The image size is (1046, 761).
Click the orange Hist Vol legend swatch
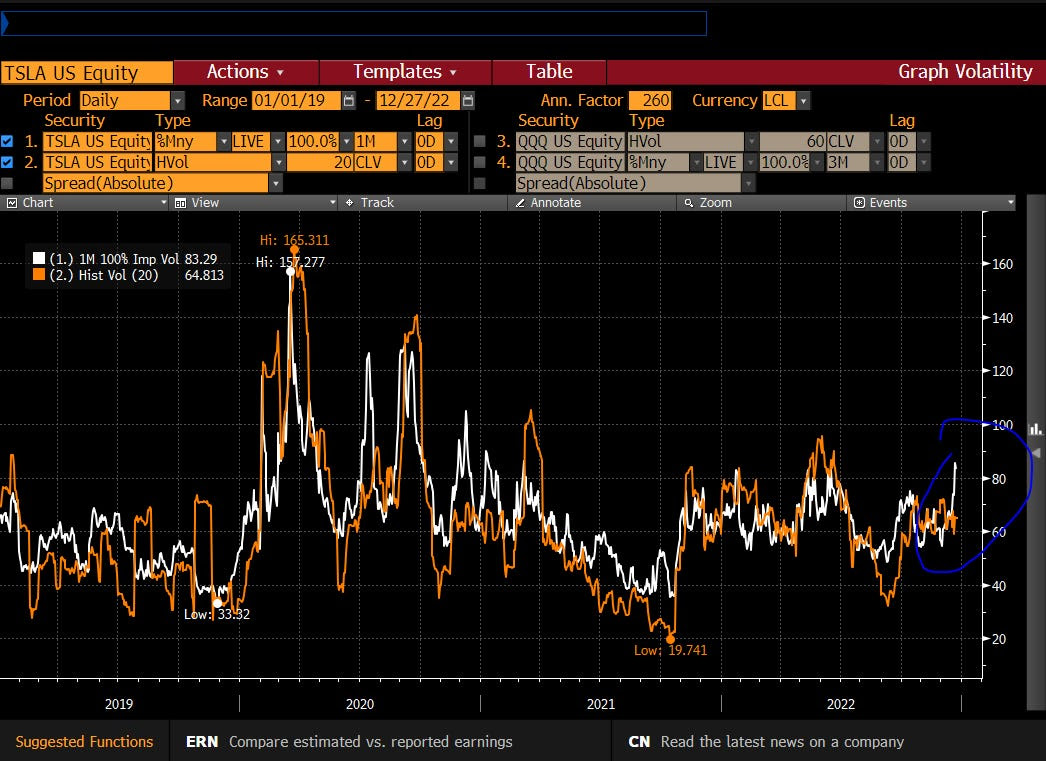click(39, 275)
